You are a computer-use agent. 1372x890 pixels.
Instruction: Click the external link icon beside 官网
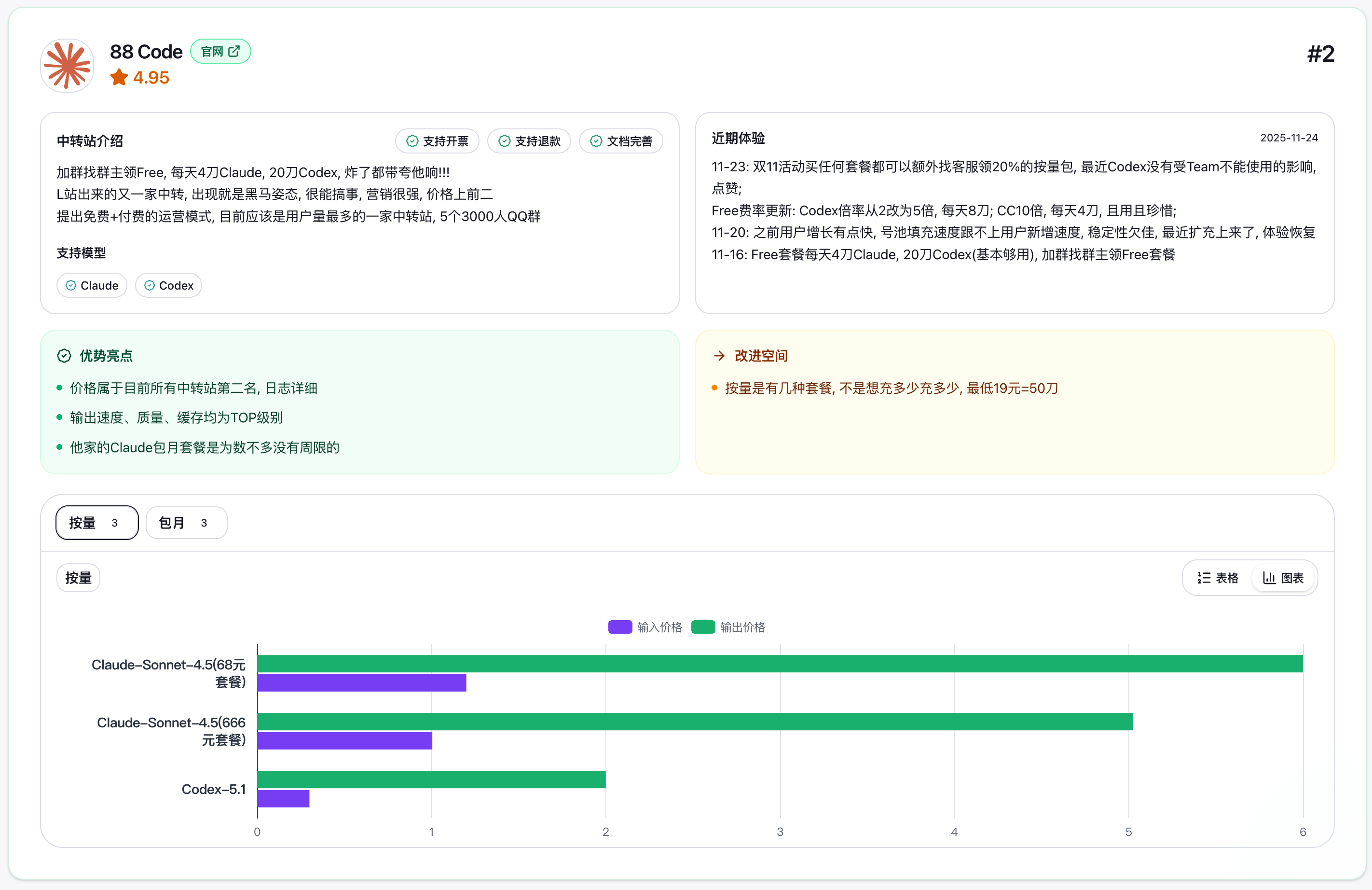pos(234,51)
